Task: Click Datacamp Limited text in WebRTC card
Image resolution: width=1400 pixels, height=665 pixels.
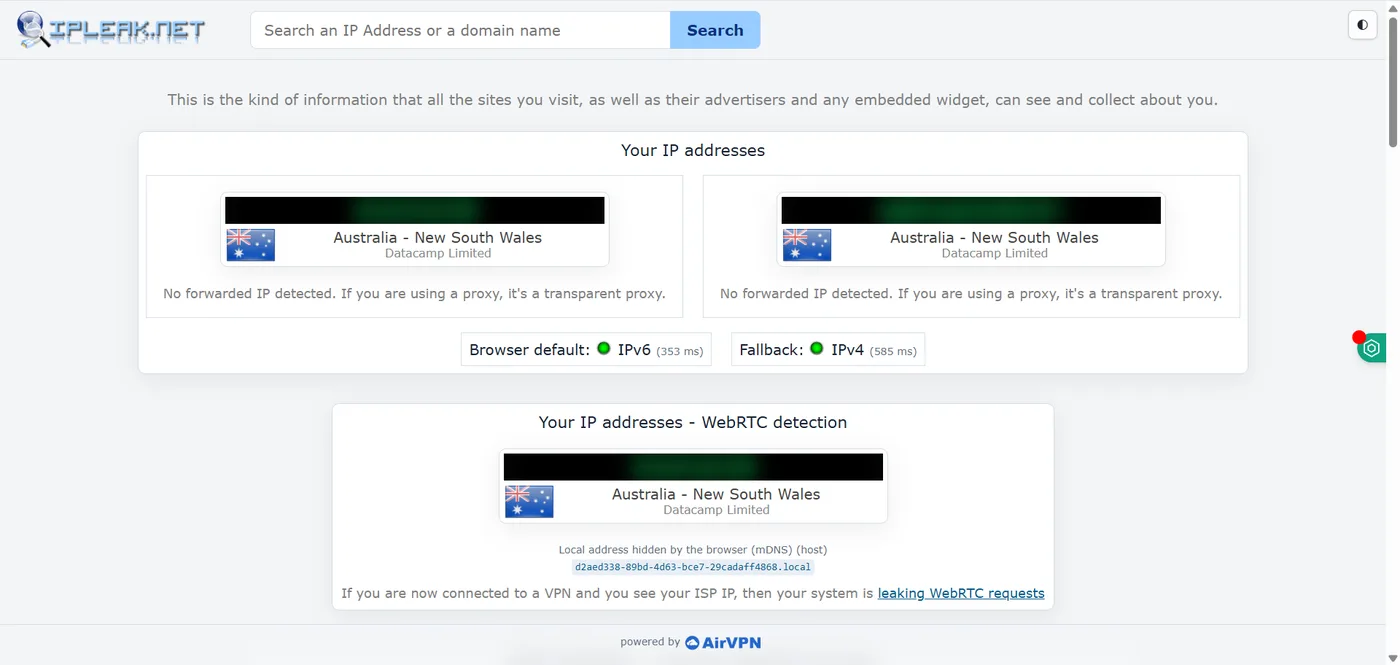Action: pyautogui.click(x=717, y=510)
